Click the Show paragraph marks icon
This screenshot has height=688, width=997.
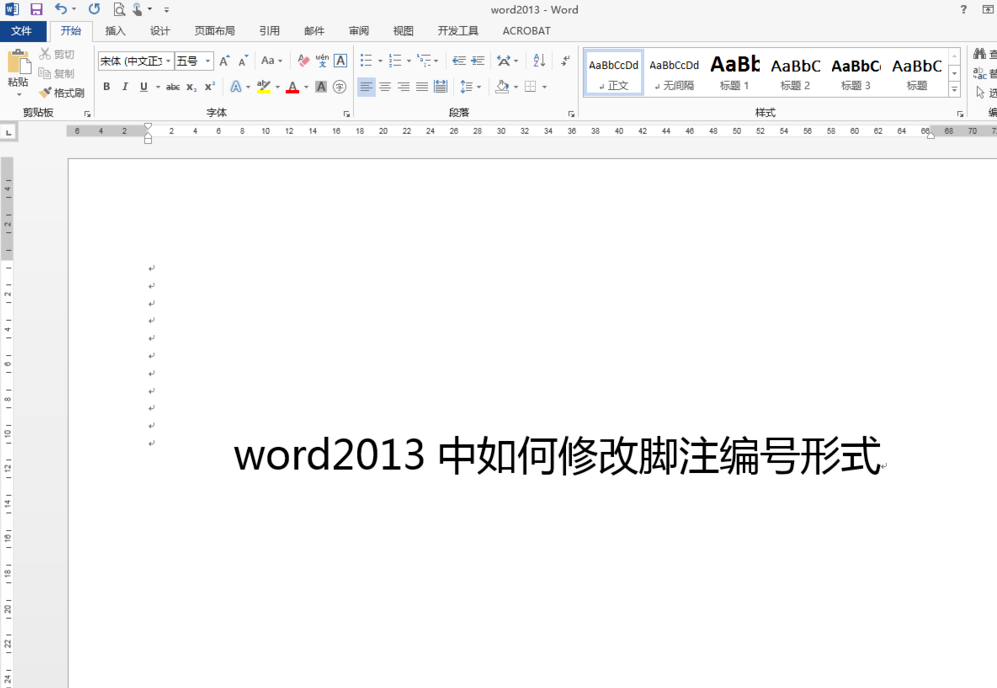tap(565, 61)
